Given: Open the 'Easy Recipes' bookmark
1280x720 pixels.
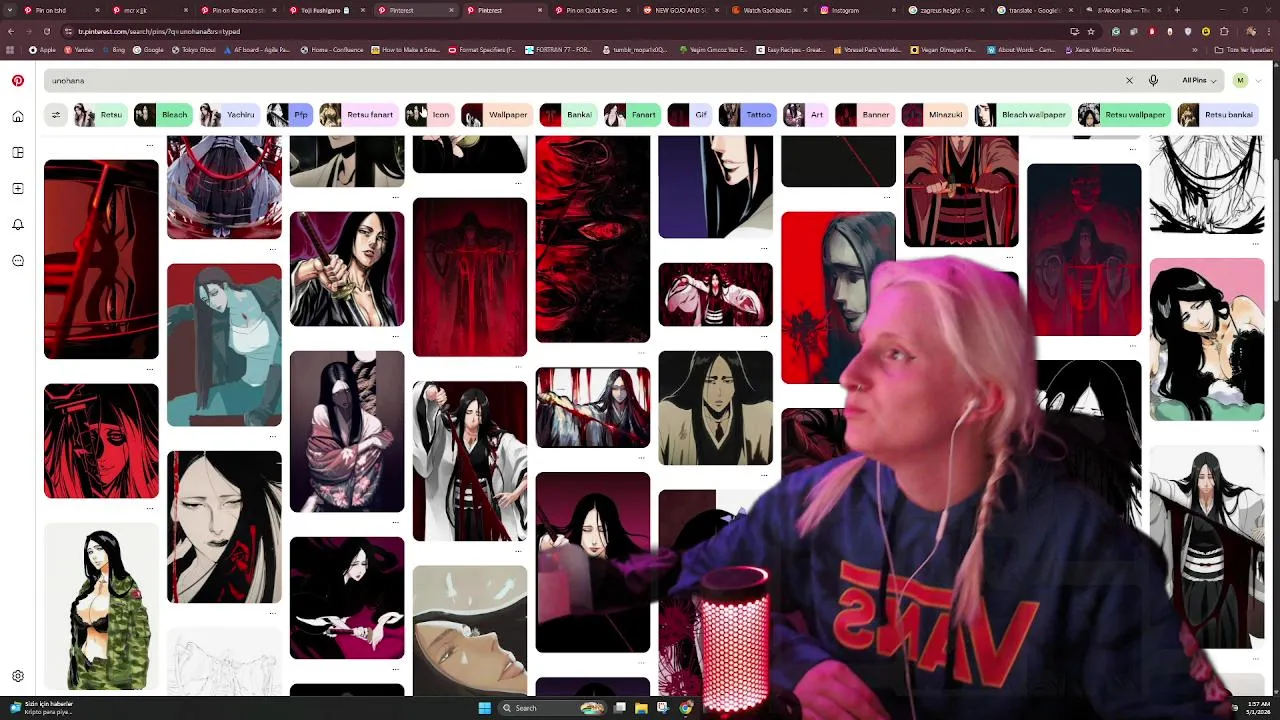Looking at the screenshot, I should 790,50.
